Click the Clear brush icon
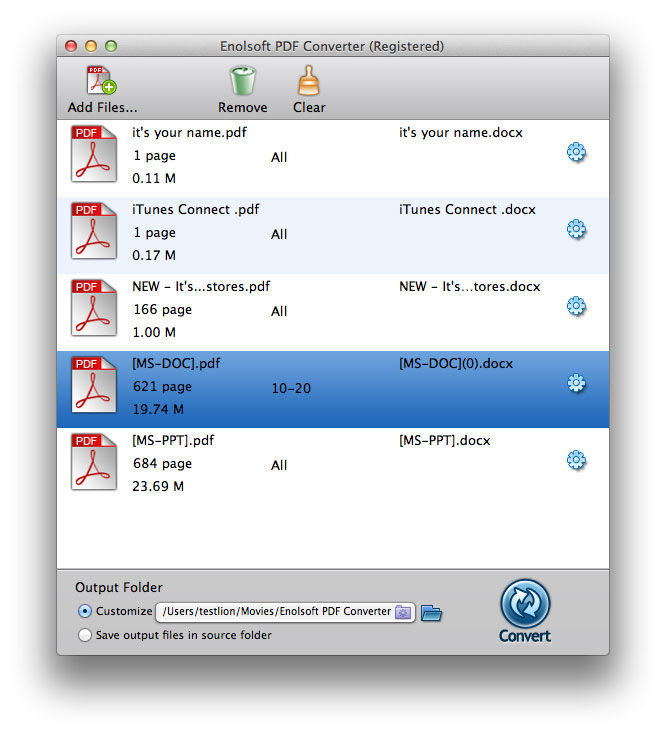 pos(309,81)
